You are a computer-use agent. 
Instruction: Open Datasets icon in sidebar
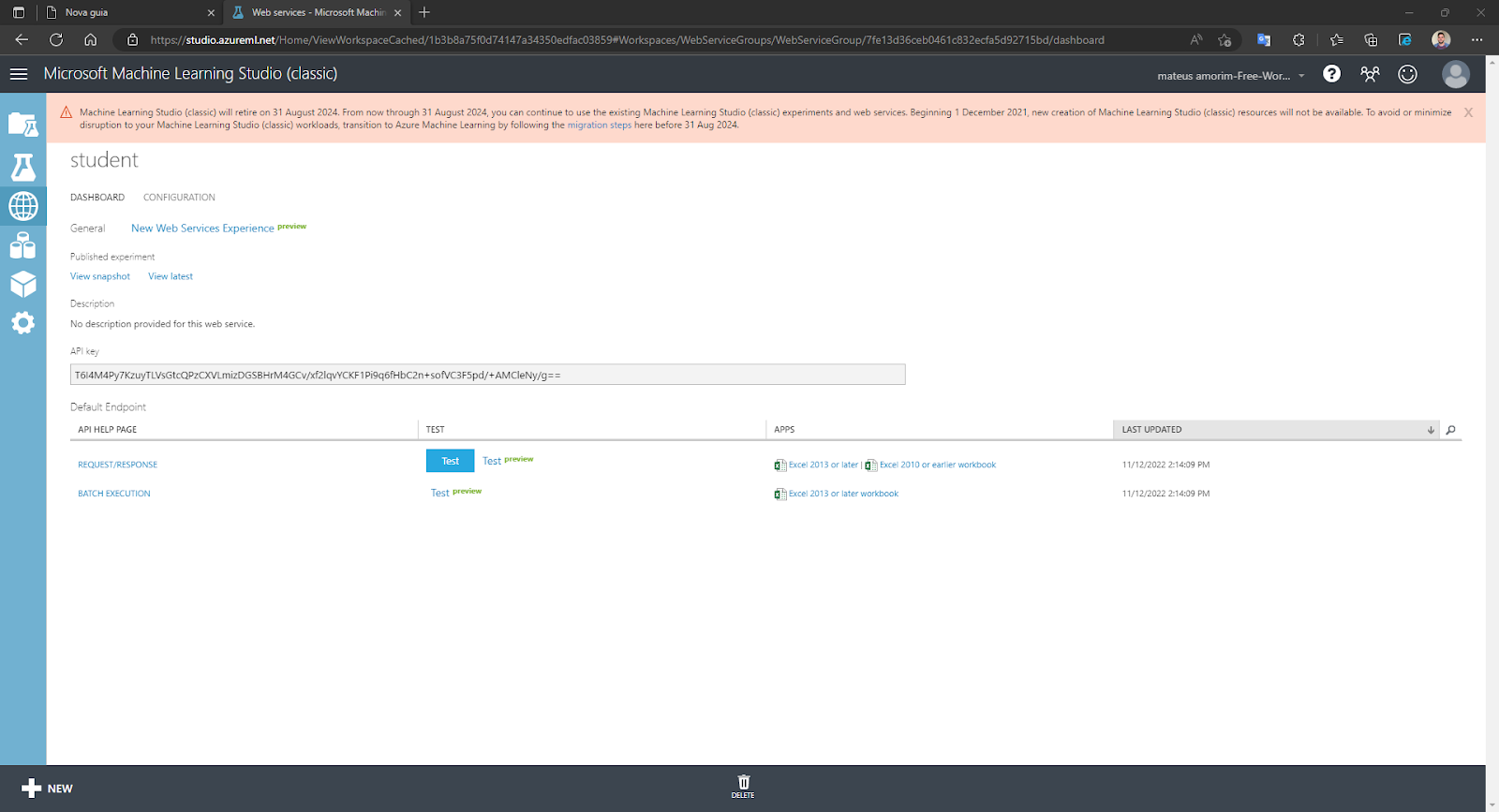click(22, 245)
